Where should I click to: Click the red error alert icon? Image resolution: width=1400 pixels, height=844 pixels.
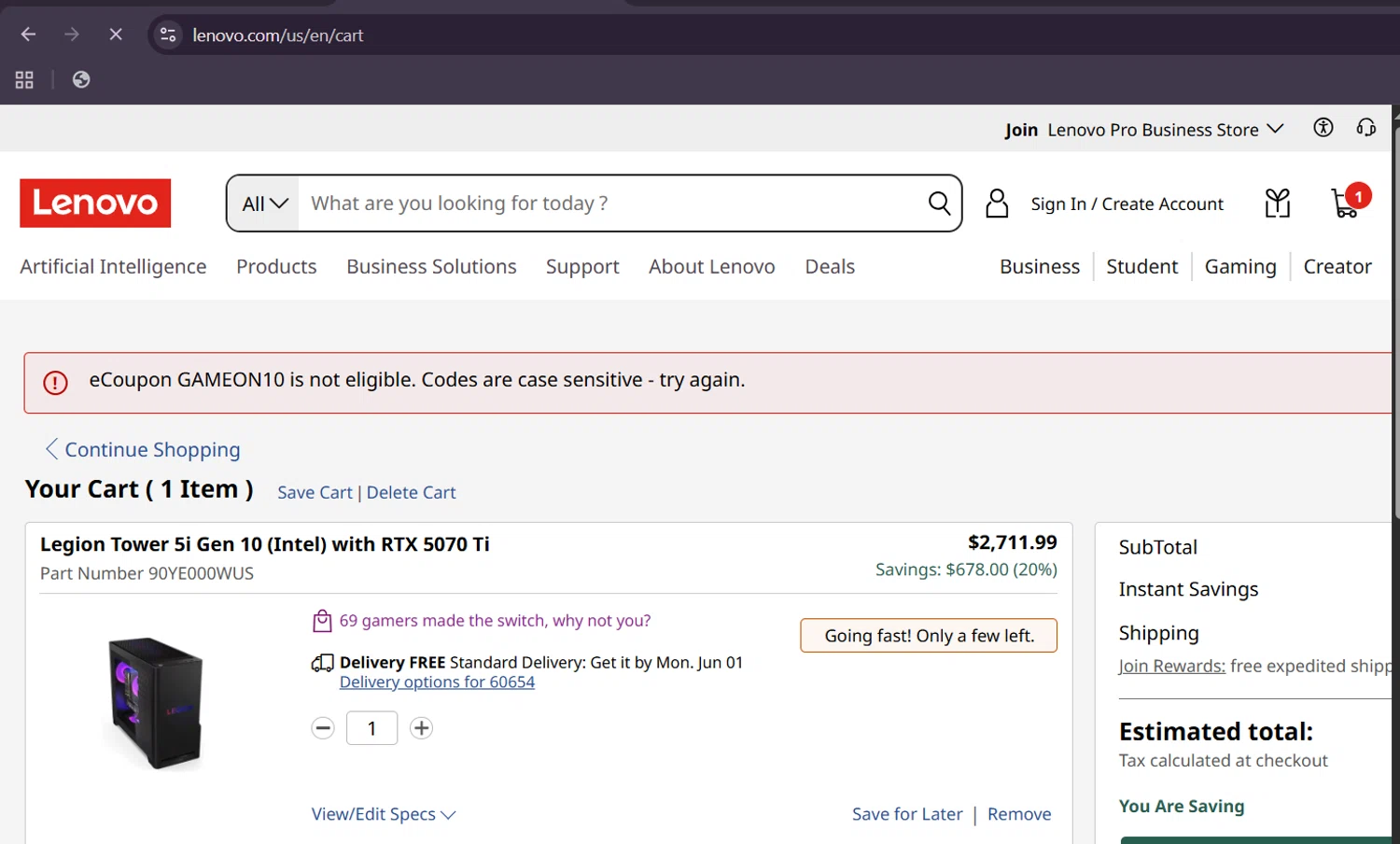(55, 383)
